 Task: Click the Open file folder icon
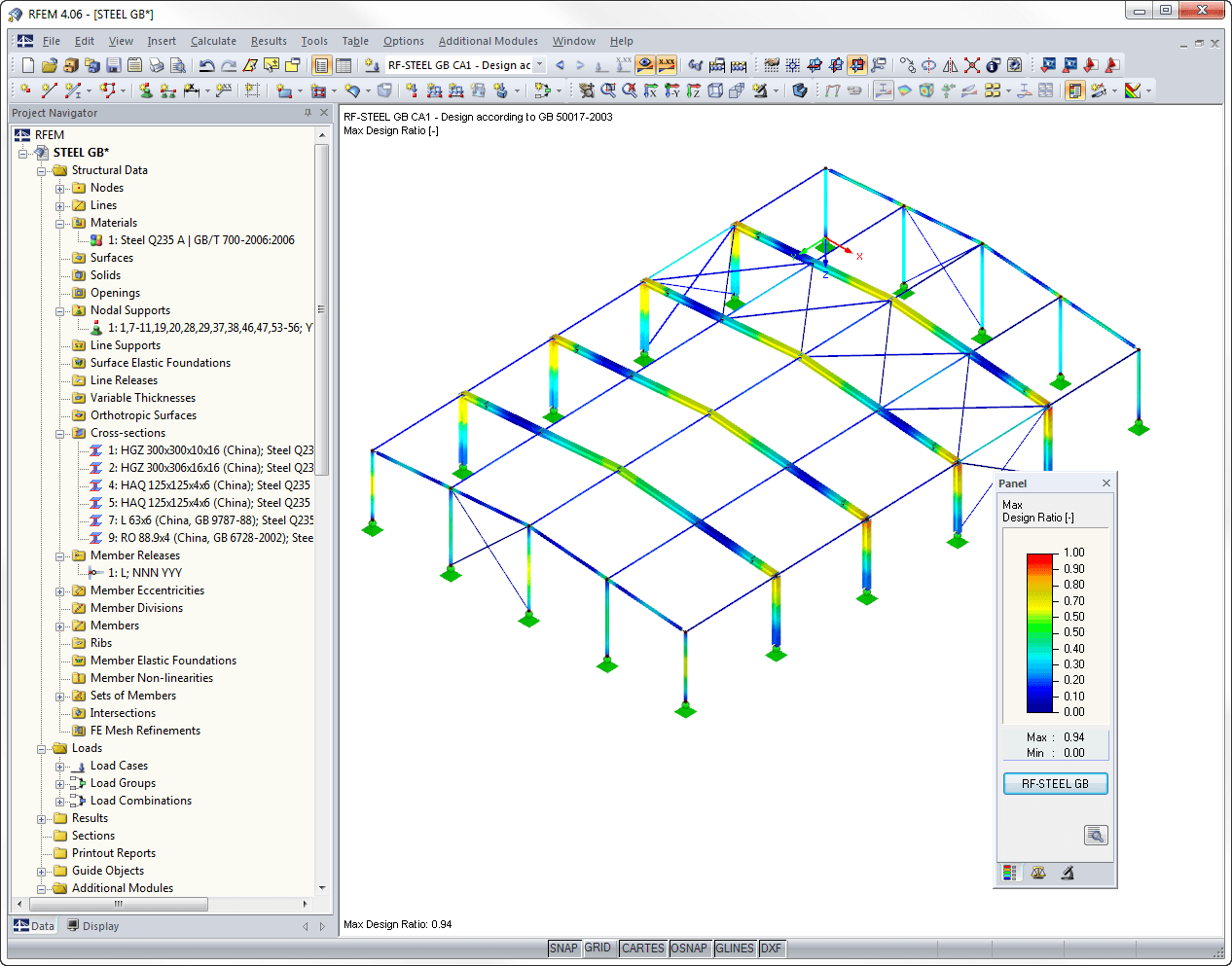(x=50, y=65)
